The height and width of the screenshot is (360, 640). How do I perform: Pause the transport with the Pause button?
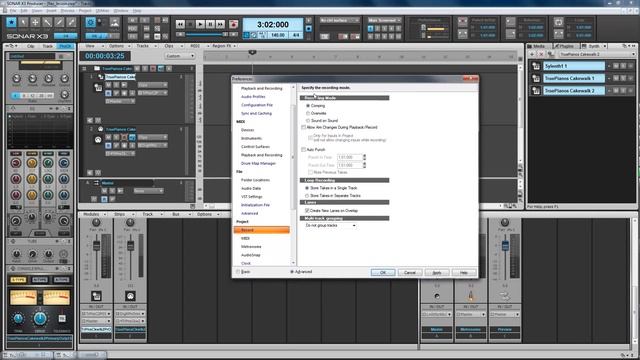tap(210, 24)
